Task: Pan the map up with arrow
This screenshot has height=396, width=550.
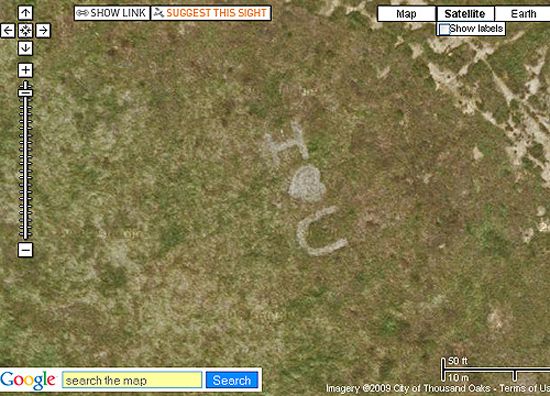Action: (25, 13)
